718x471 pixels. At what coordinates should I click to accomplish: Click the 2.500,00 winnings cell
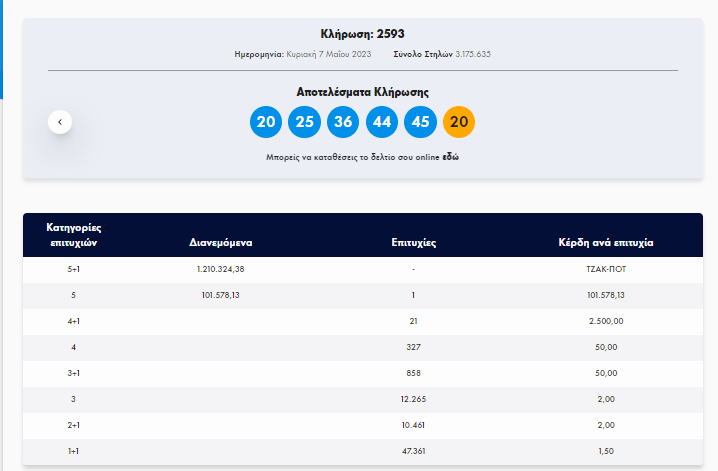coord(606,321)
